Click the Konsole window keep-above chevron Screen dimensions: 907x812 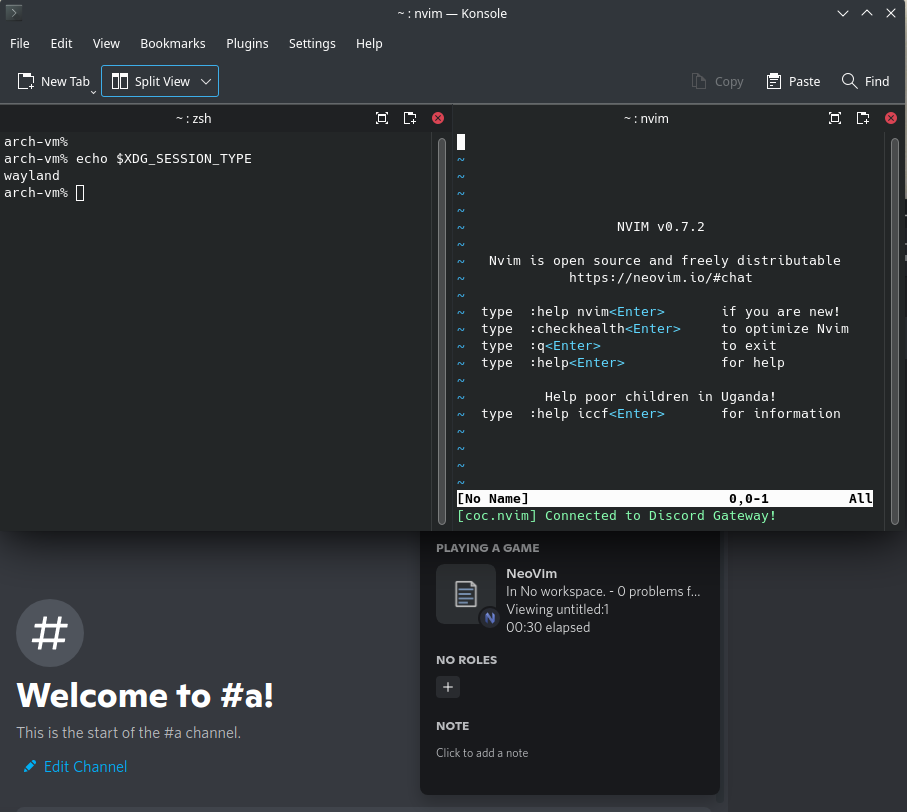click(x=867, y=13)
